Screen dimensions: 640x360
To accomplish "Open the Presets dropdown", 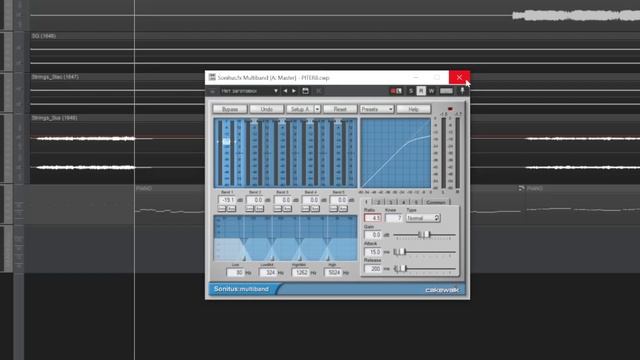I will (376, 109).
